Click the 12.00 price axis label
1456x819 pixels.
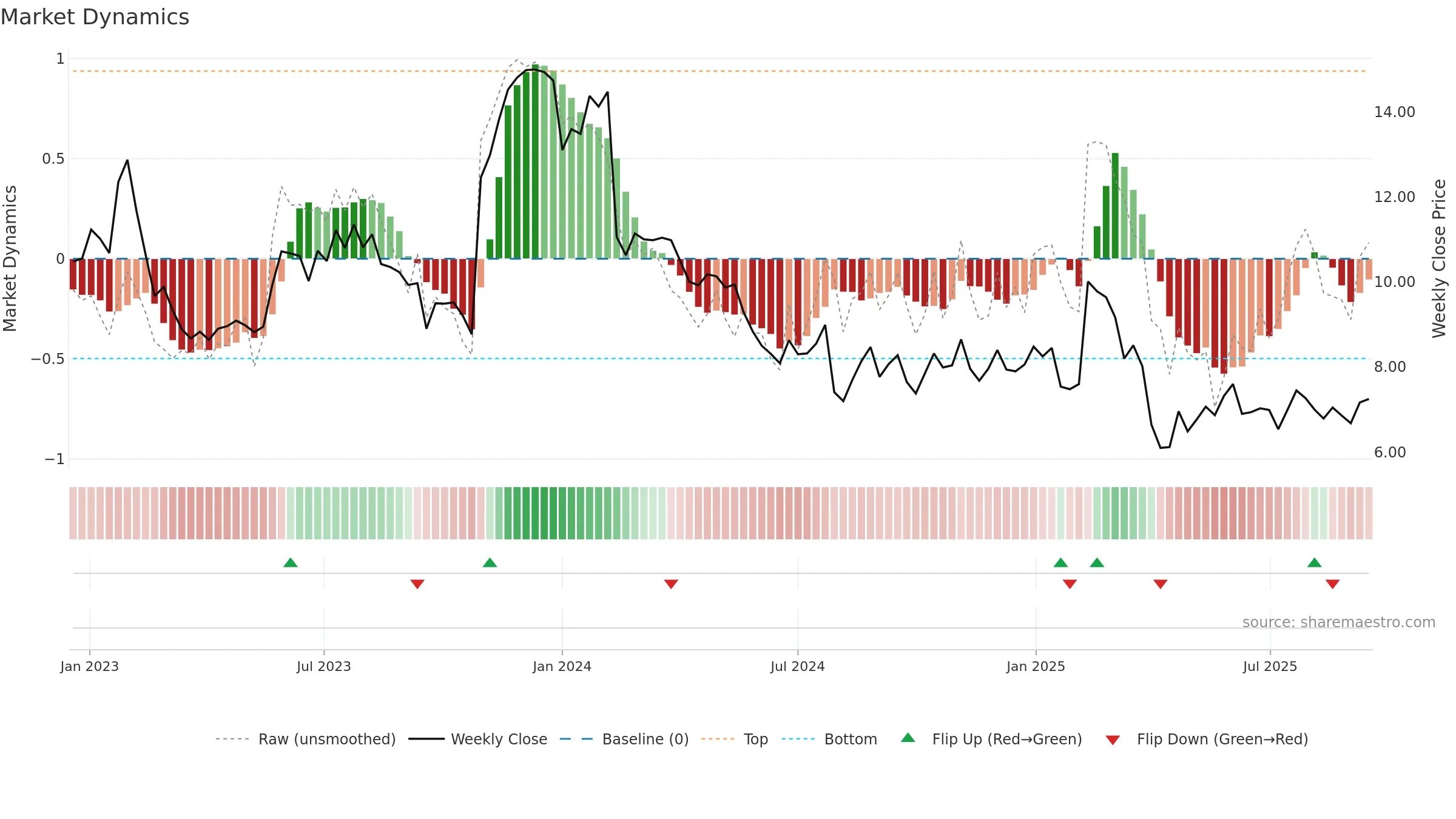[1395, 197]
